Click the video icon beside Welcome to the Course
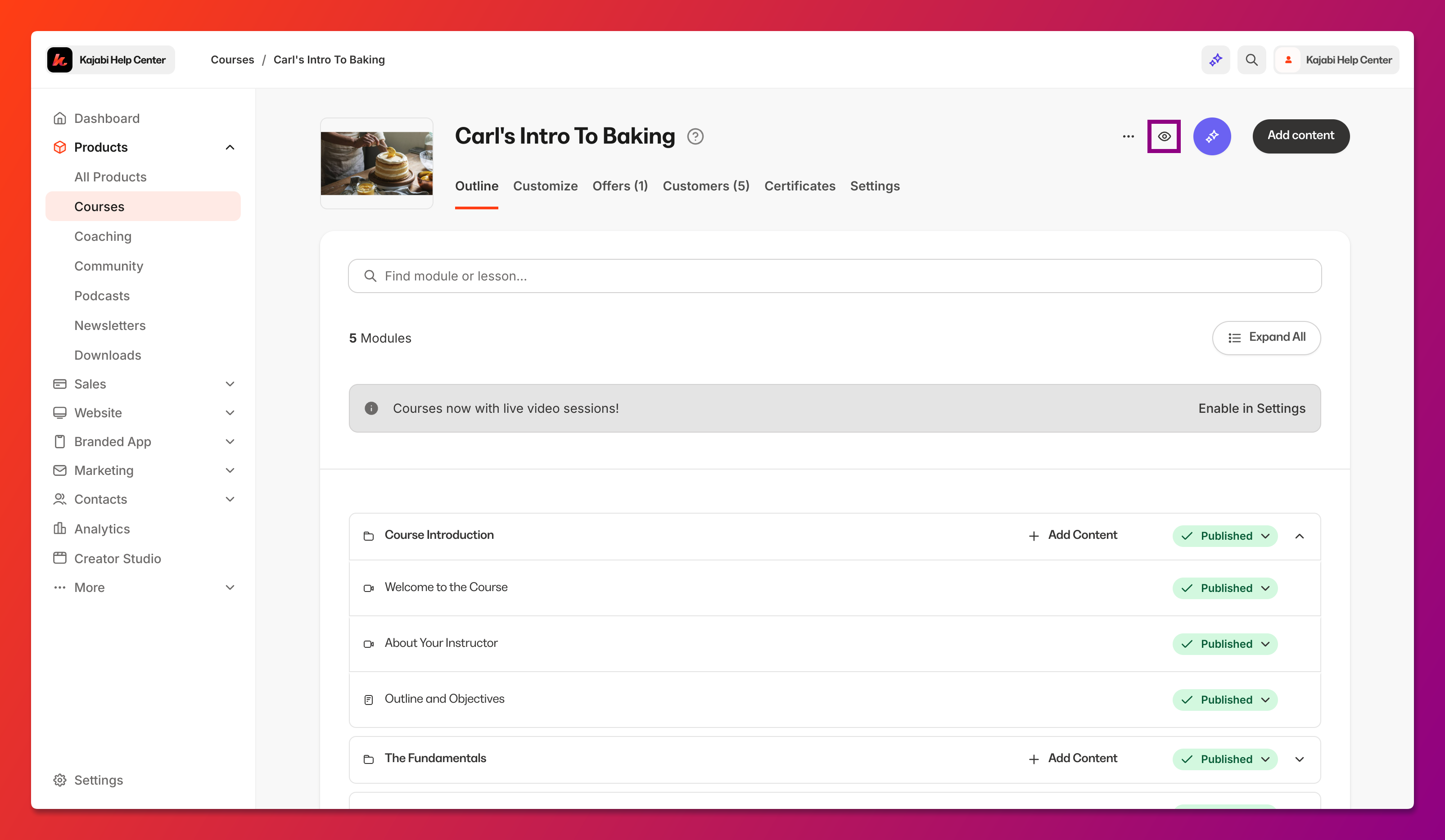The image size is (1445, 840). (x=369, y=588)
